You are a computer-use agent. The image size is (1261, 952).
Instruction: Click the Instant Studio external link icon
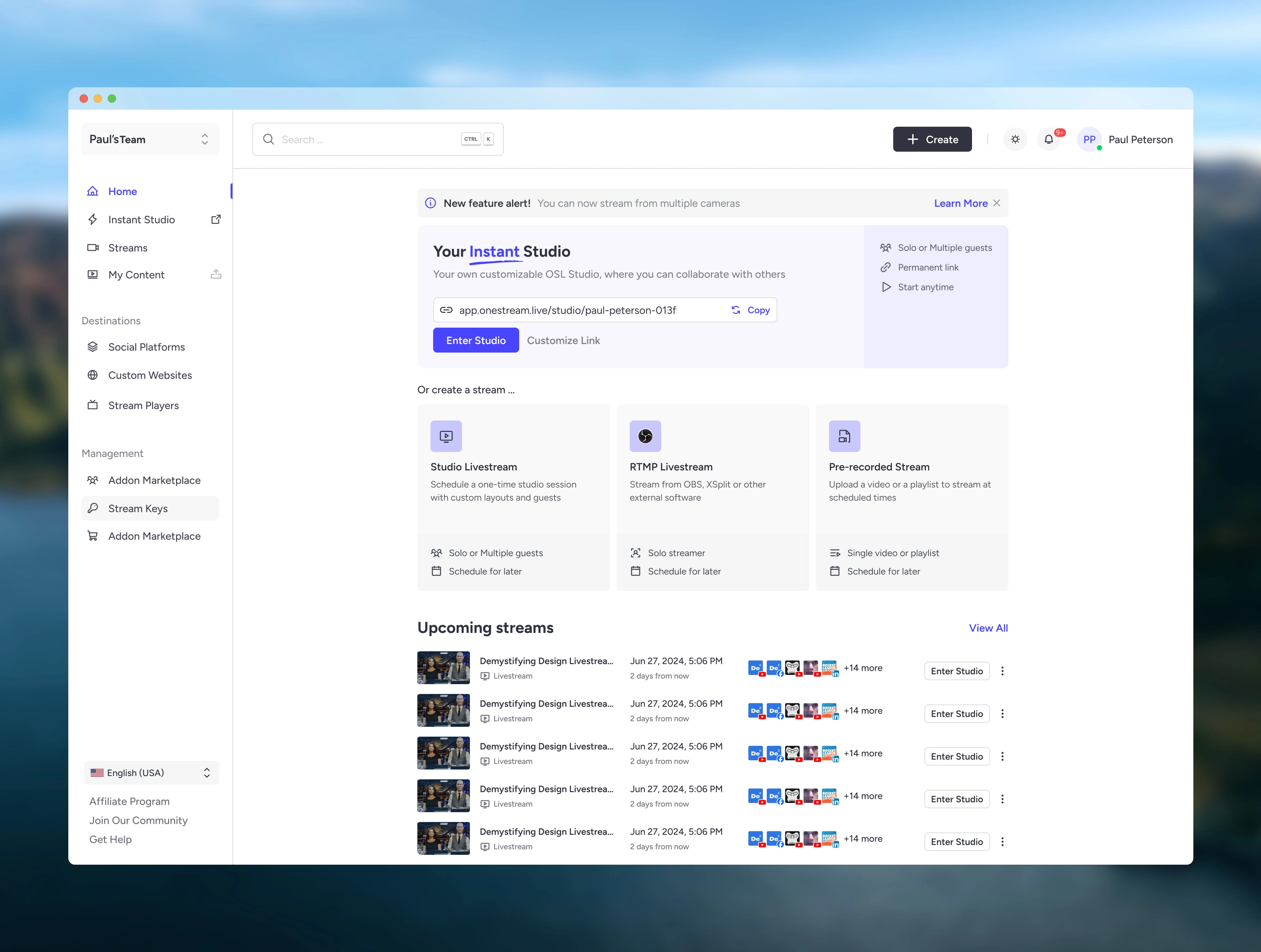(216, 219)
